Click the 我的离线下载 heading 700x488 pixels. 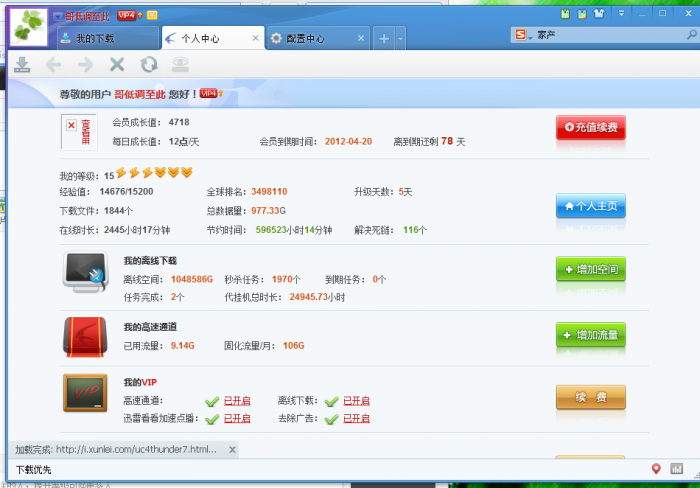tap(150, 261)
